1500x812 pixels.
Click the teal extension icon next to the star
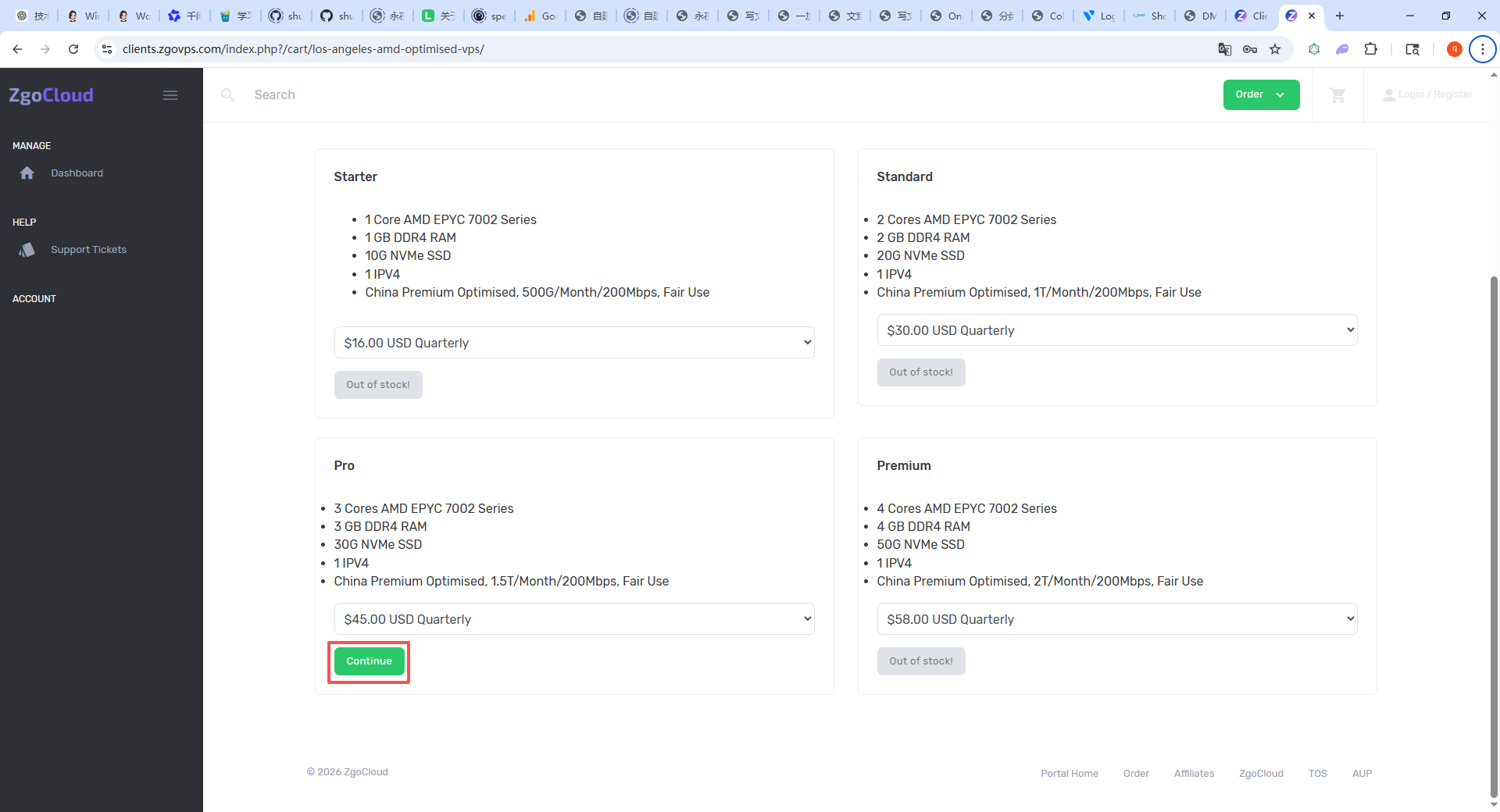[1314, 49]
